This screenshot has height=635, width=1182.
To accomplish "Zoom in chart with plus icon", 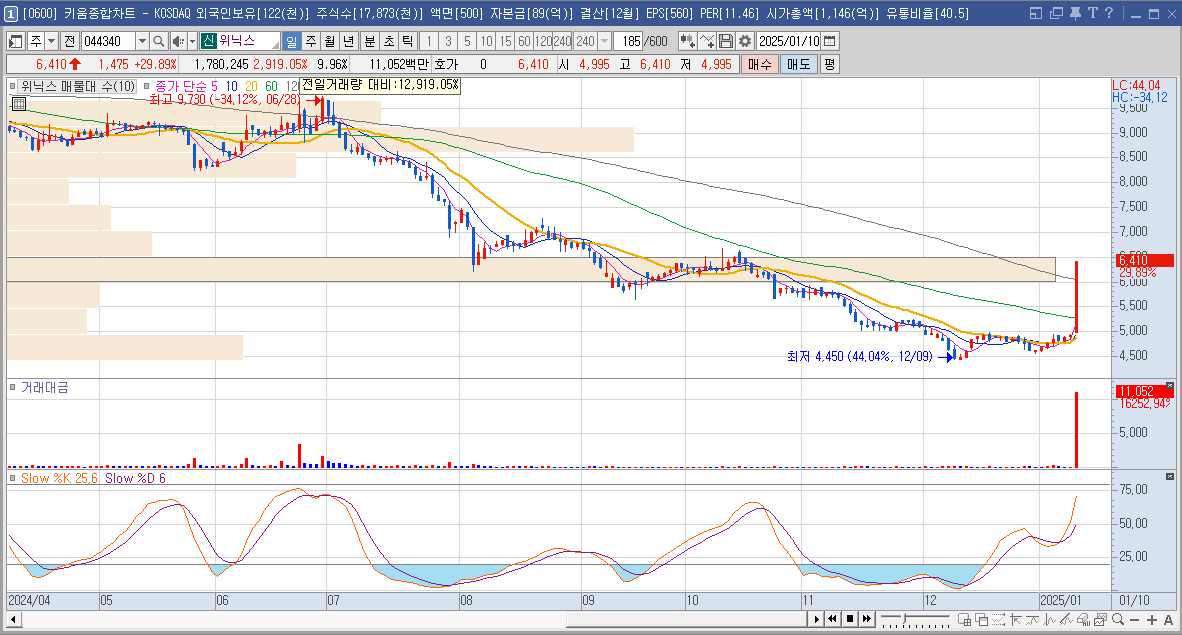I will pyautogui.click(x=1152, y=620).
